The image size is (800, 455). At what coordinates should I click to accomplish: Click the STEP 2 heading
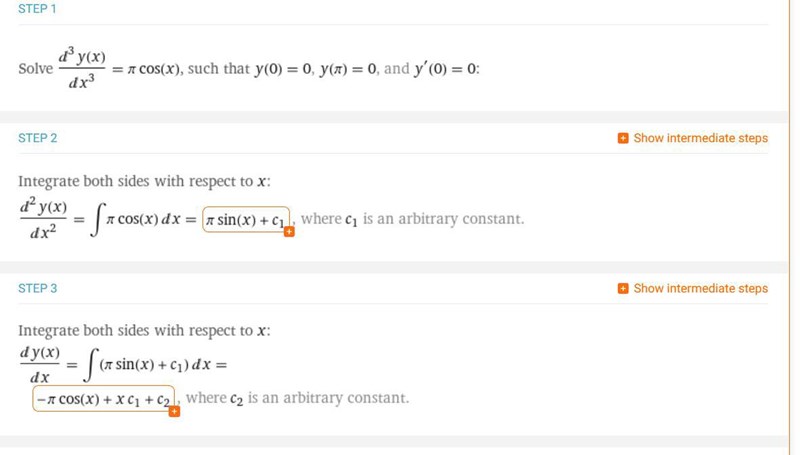click(38, 138)
